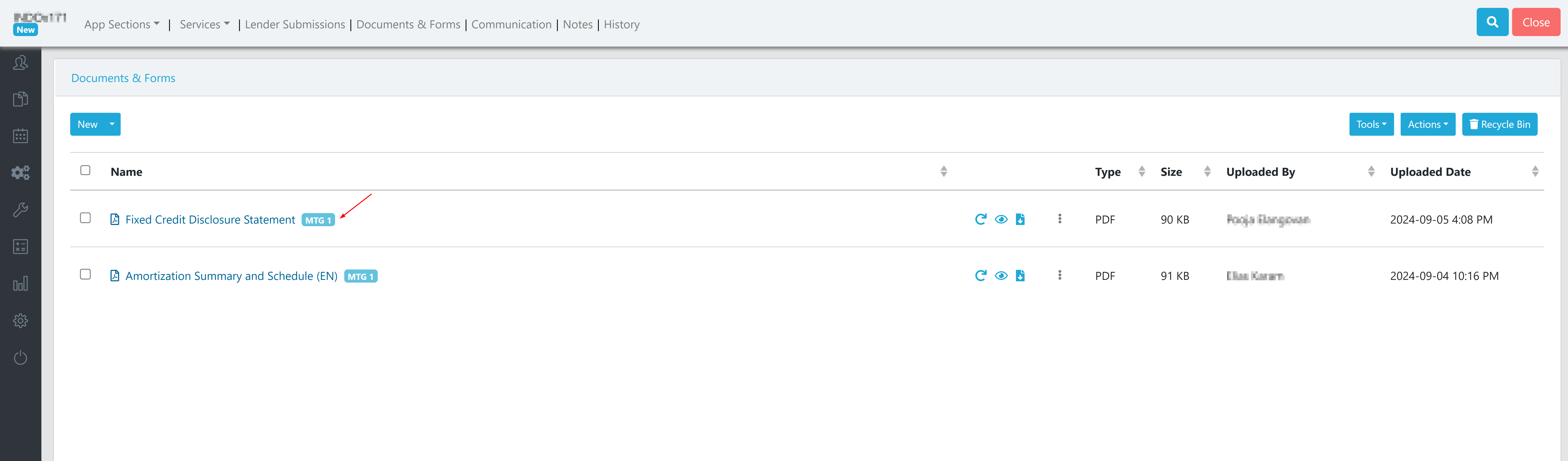Download the Amortization Summary and Schedule file
Image resolution: width=1568 pixels, height=461 pixels.
pyautogui.click(x=1020, y=276)
